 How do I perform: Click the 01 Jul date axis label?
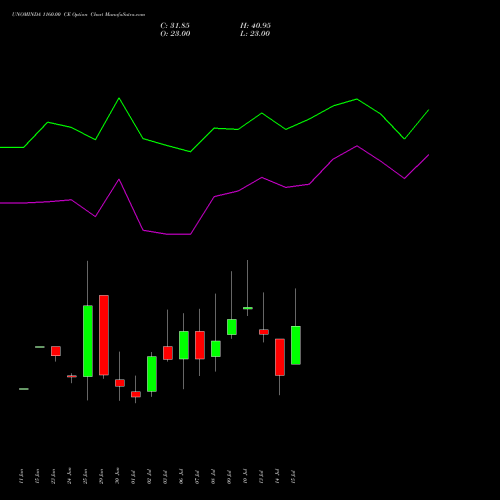coord(133,477)
